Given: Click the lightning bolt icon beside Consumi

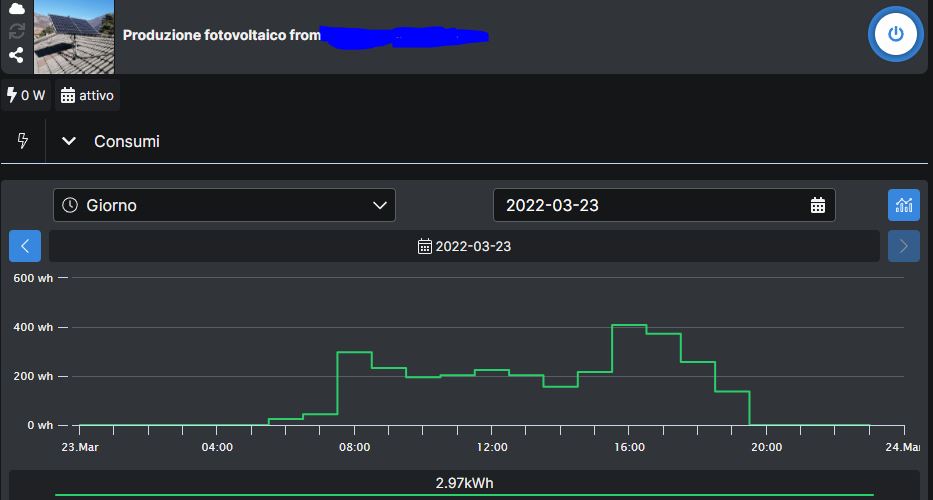Looking at the screenshot, I should [x=23, y=141].
